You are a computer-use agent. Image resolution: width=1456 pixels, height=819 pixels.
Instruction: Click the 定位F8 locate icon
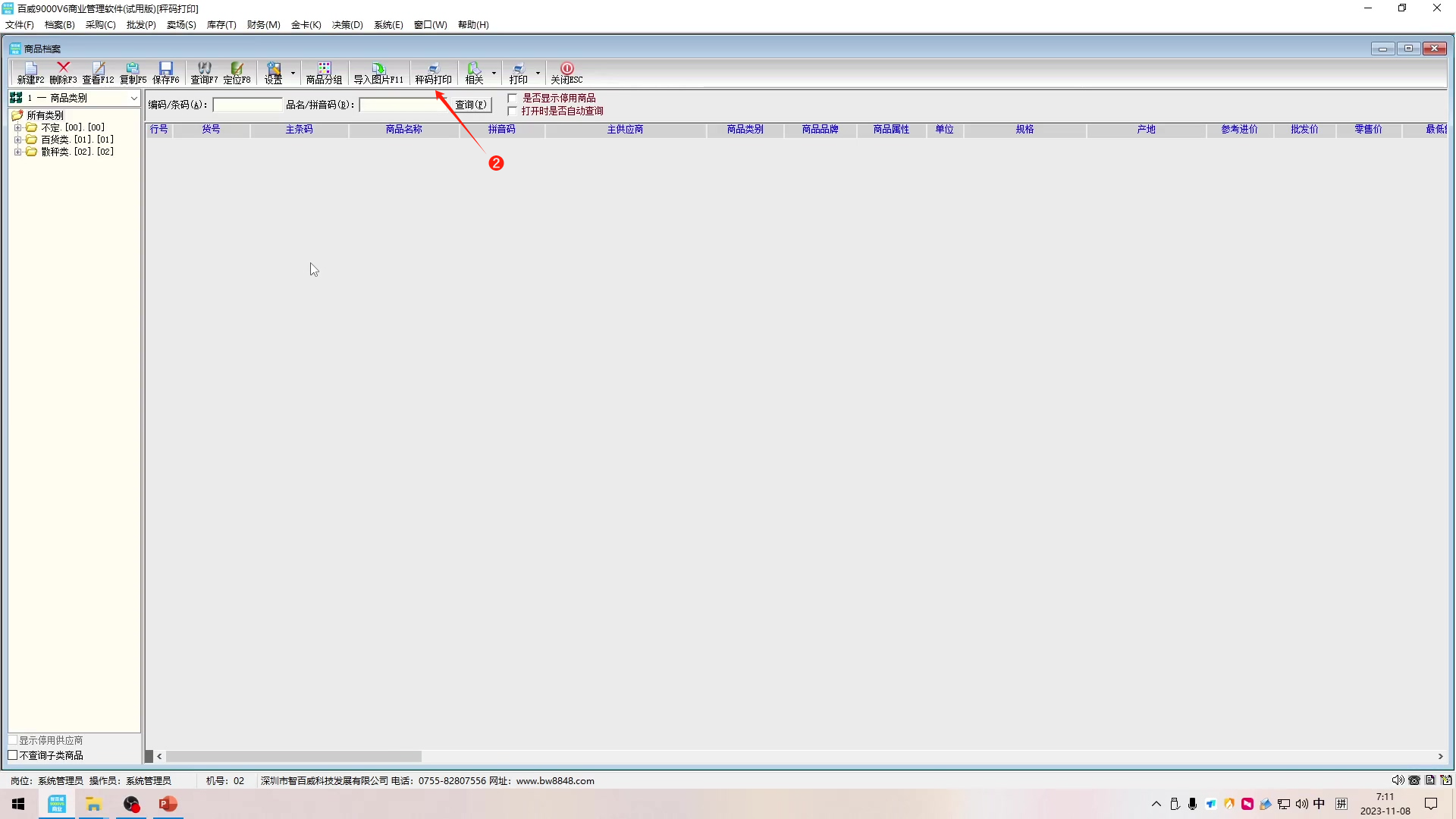pos(237,73)
